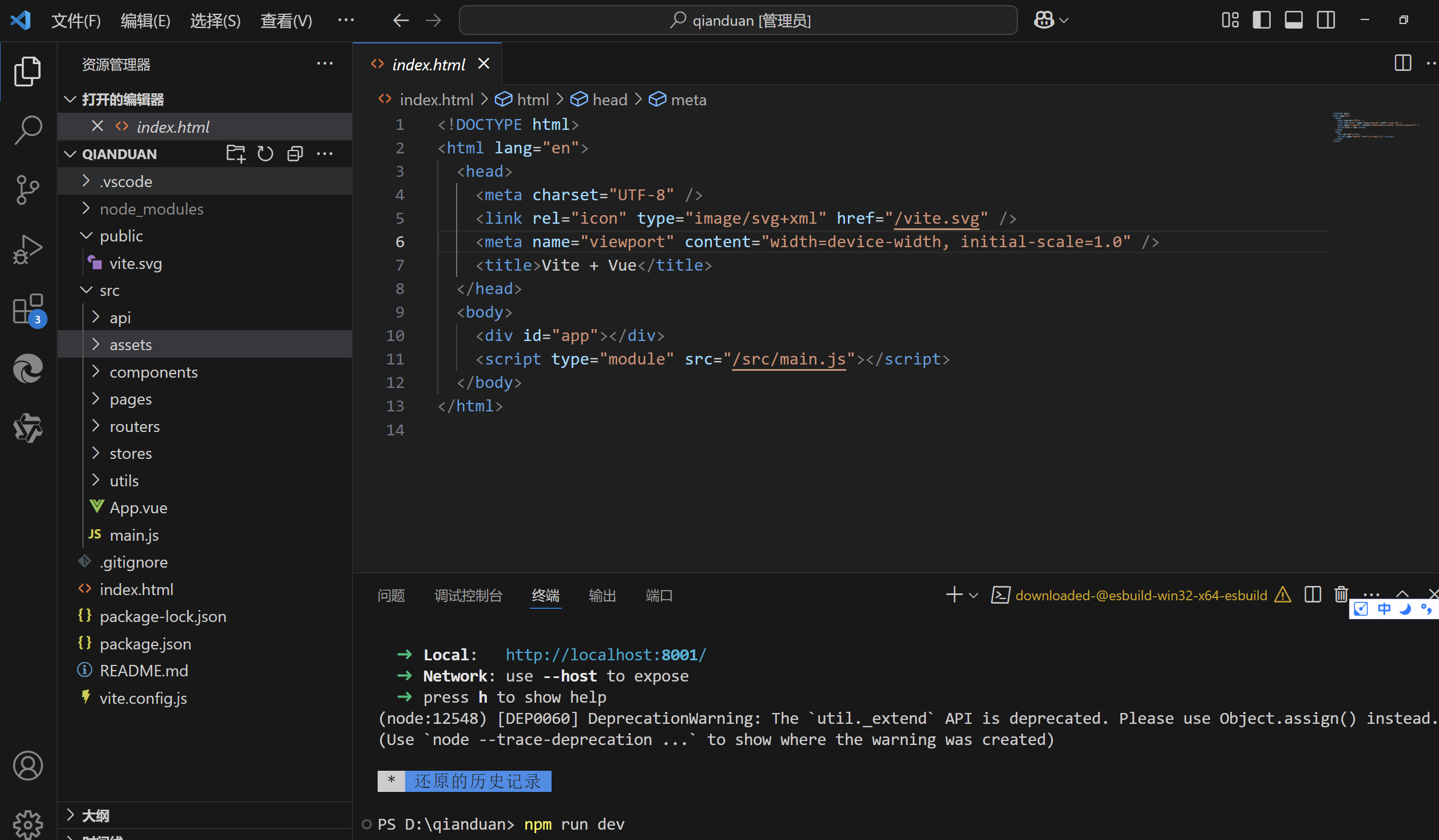Open the Explorer view in activity bar

(27, 72)
